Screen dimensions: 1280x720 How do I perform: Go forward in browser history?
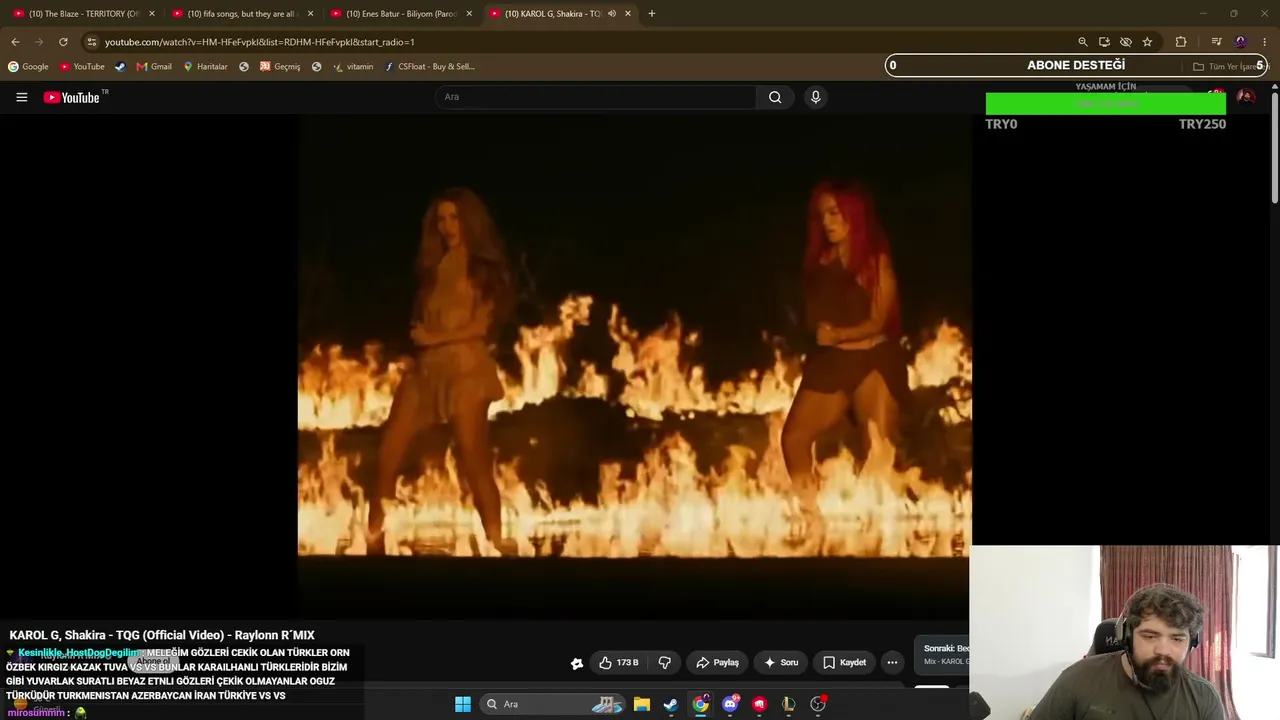(x=39, y=42)
